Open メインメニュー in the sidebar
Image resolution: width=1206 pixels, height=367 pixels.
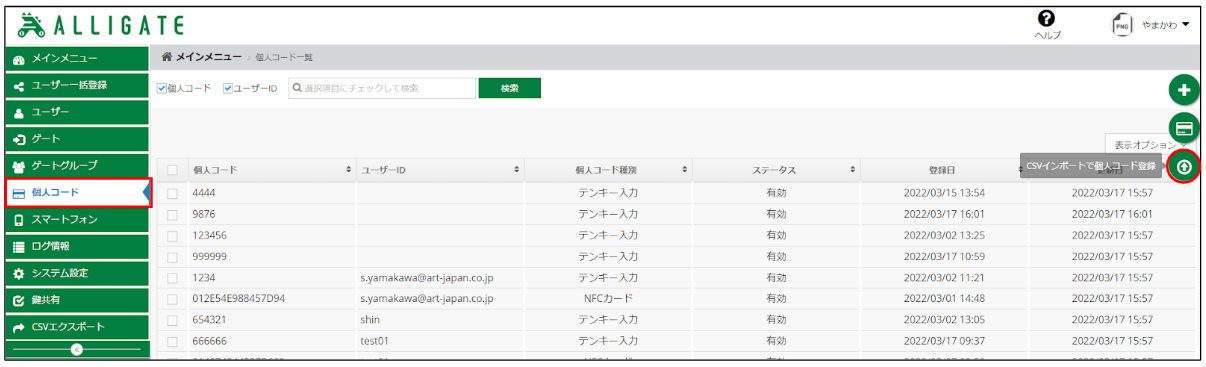77,59
